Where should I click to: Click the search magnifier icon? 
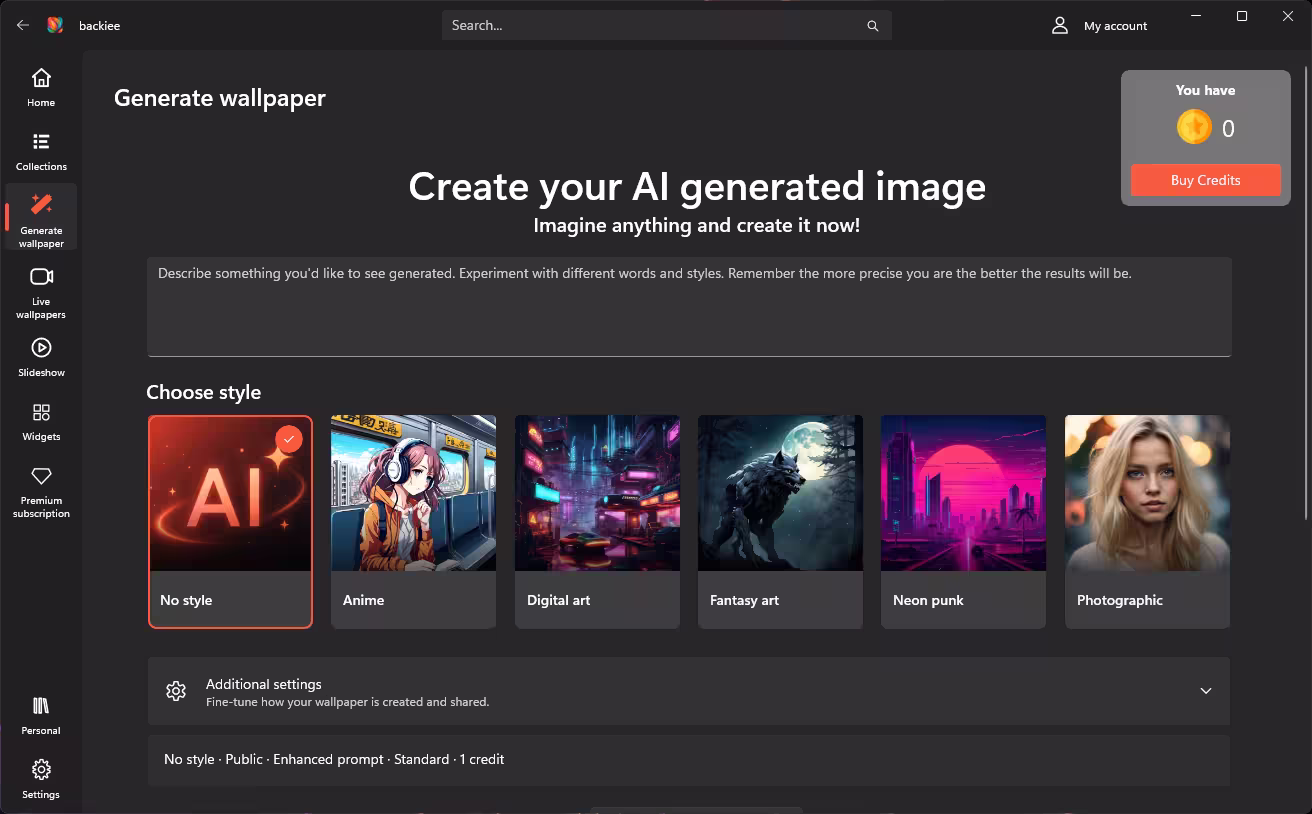[x=873, y=26]
